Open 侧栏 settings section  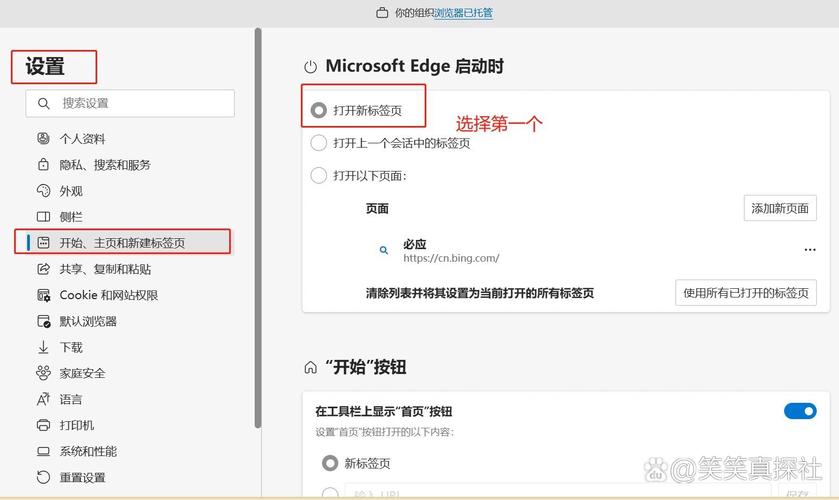pos(71,217)
